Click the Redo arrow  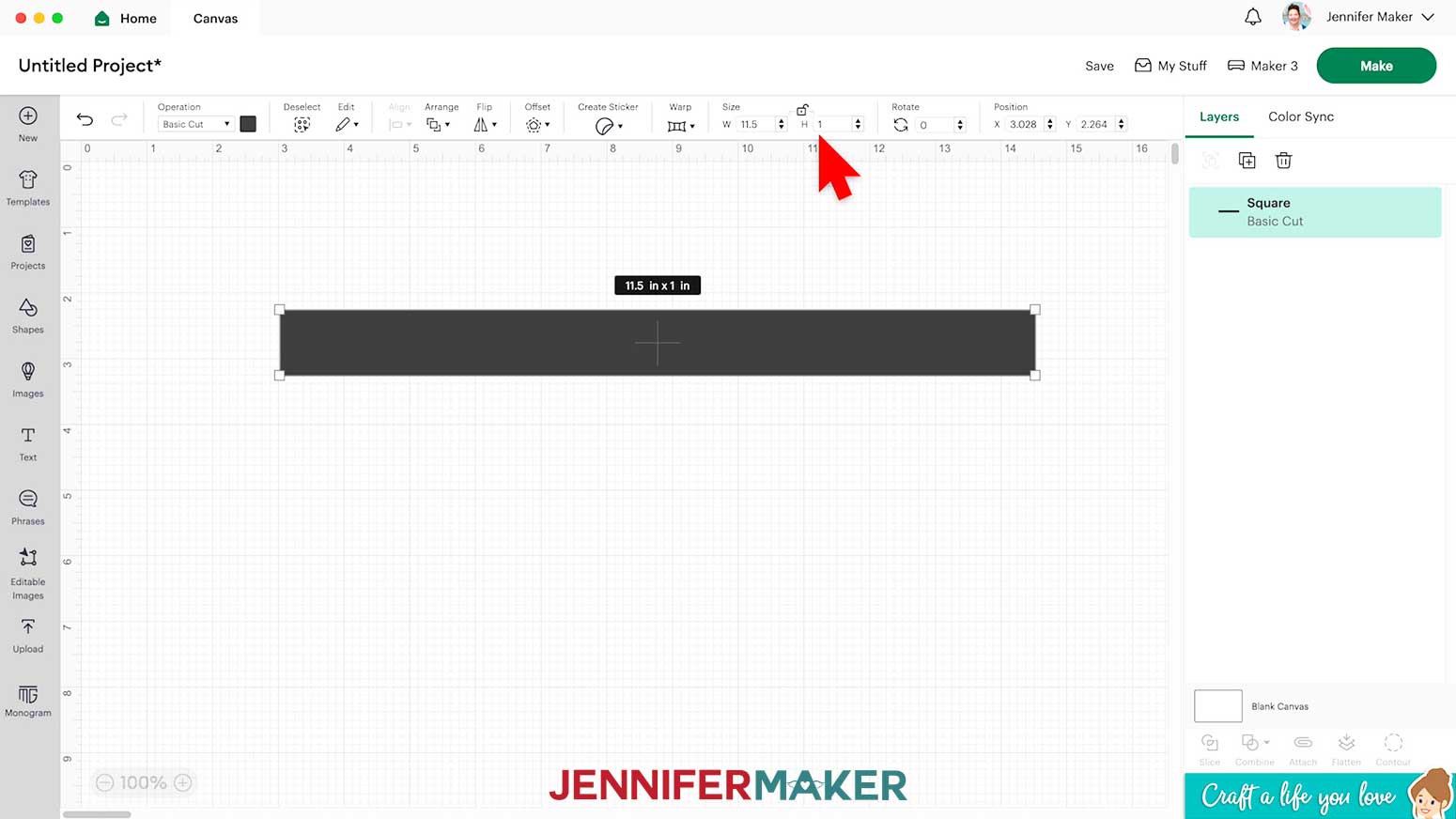119,119
